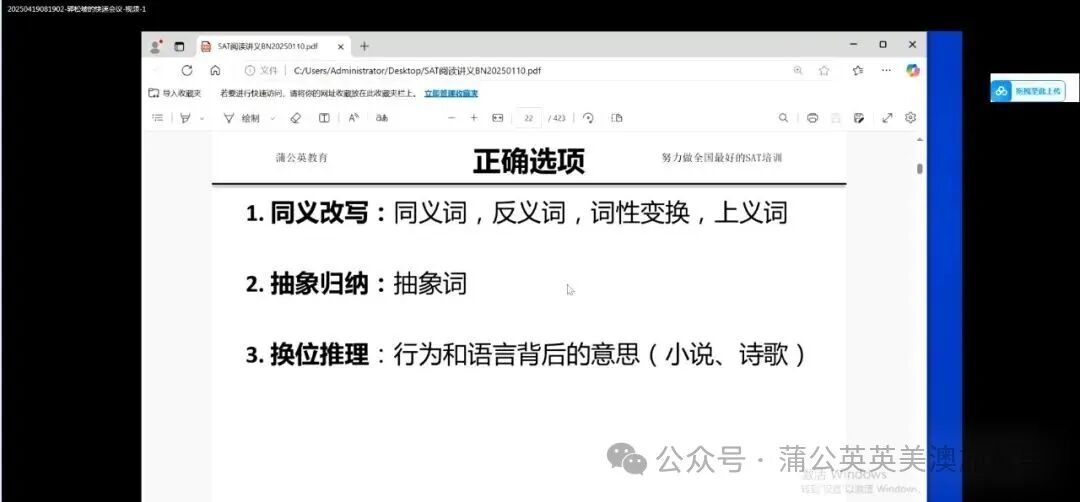
Task: Select the PDF eraser tool
Action: [x=295, y=118]
